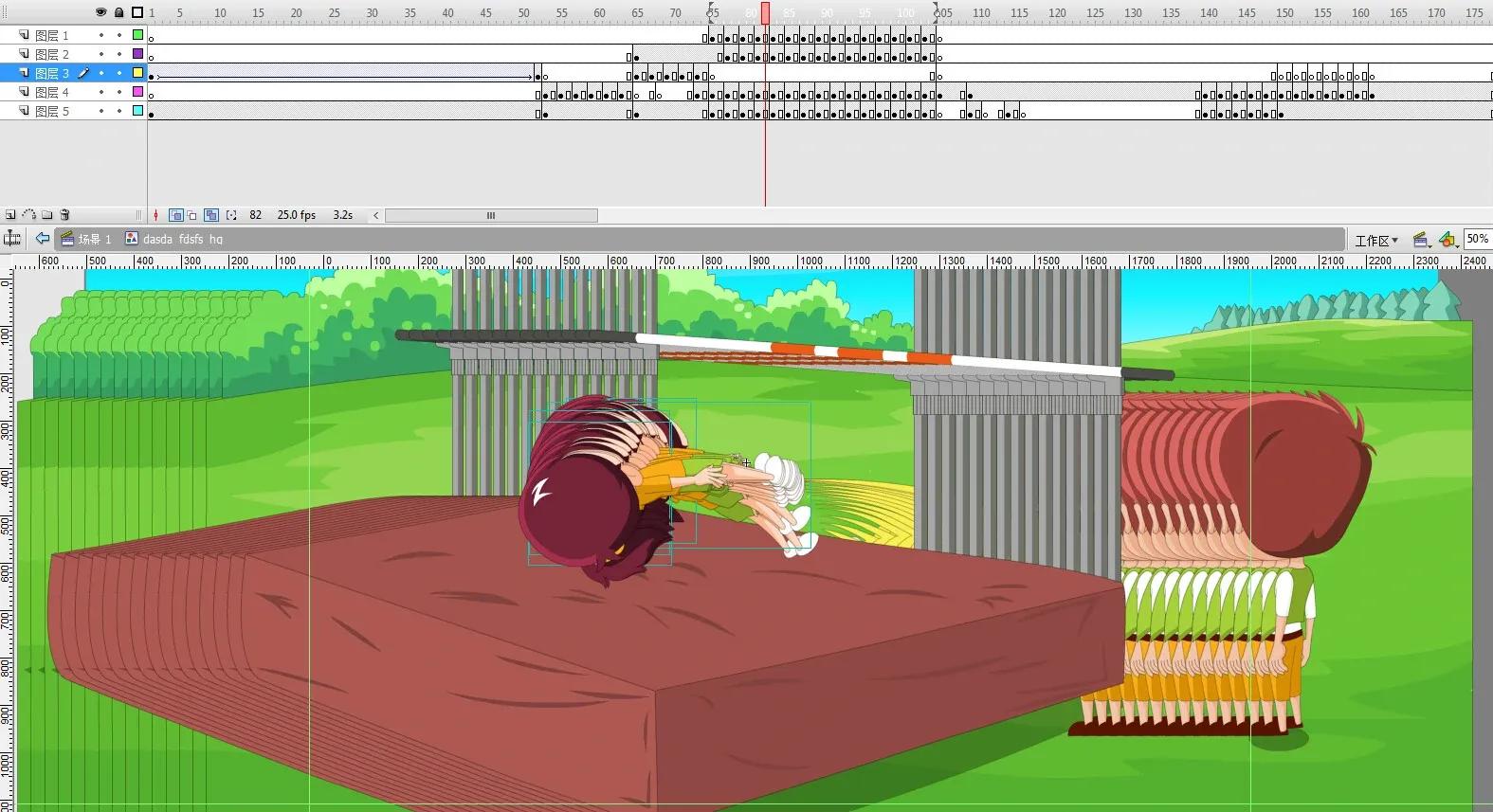
Task: Add a motion guide layer
Action: 28,215
